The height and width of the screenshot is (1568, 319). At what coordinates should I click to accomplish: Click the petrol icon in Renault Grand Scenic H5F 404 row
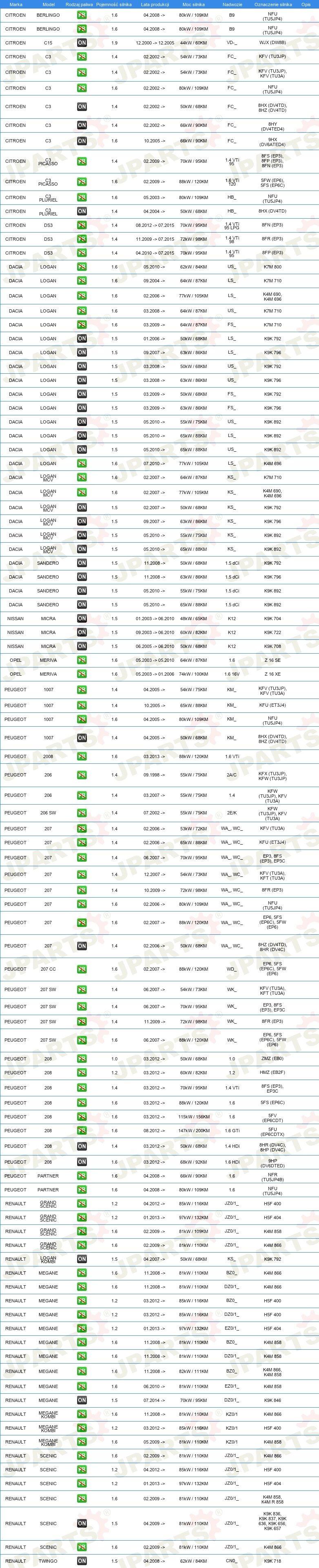point(82,1218)
